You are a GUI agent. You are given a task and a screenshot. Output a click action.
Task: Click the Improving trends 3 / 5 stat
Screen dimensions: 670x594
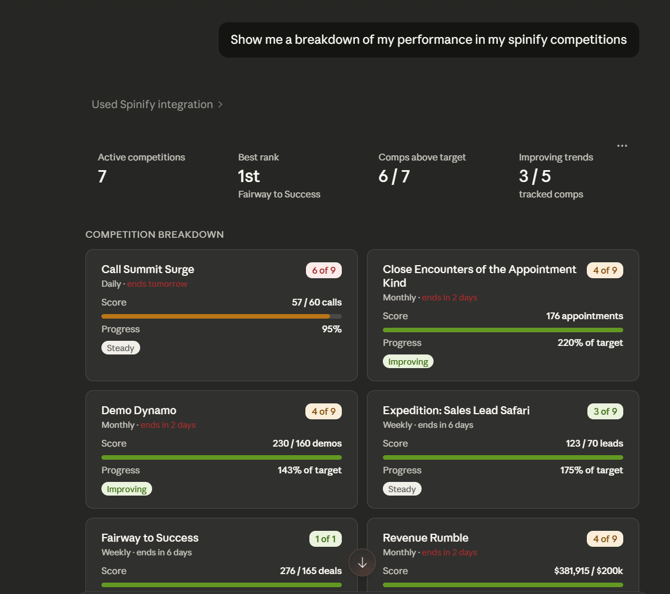(534, 177)
